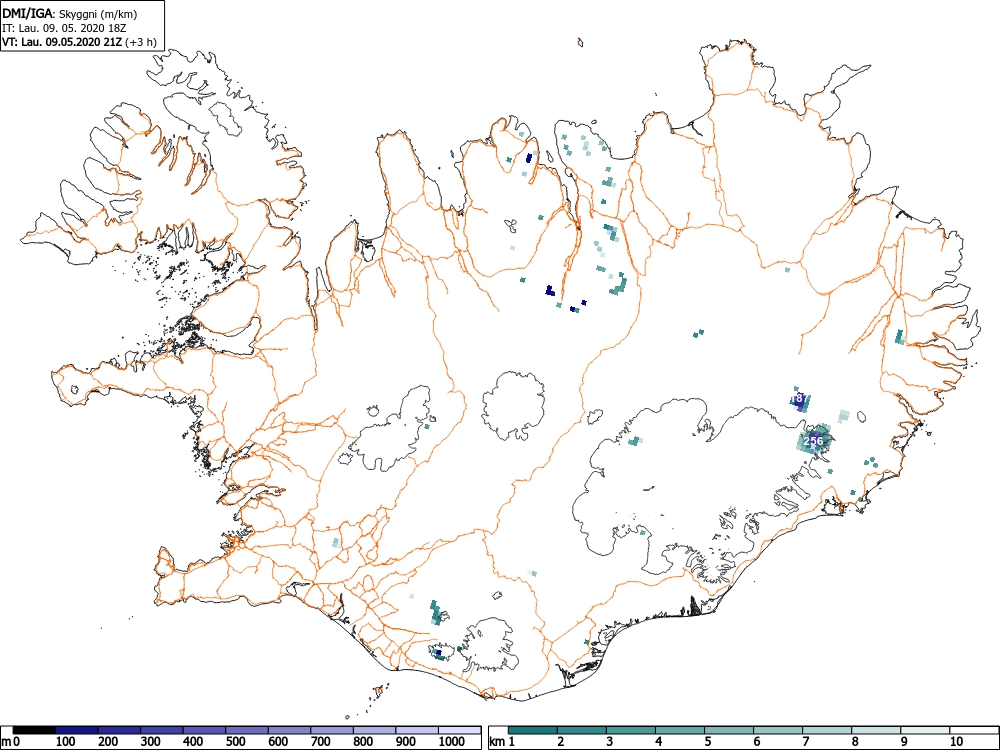This screenshot has height=750, width=1000.
Task: Pick the black 0–100 m legend swatch
Action: [x=34, y=730]
